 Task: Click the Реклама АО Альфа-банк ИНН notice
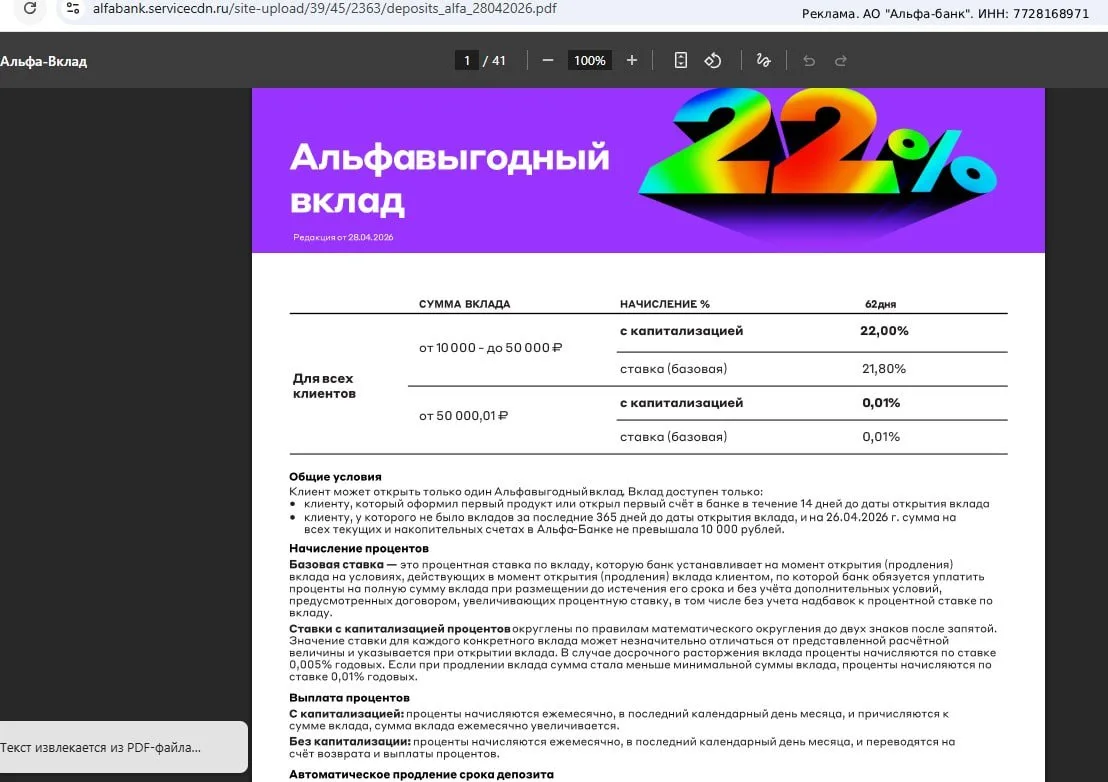(945, 13)
